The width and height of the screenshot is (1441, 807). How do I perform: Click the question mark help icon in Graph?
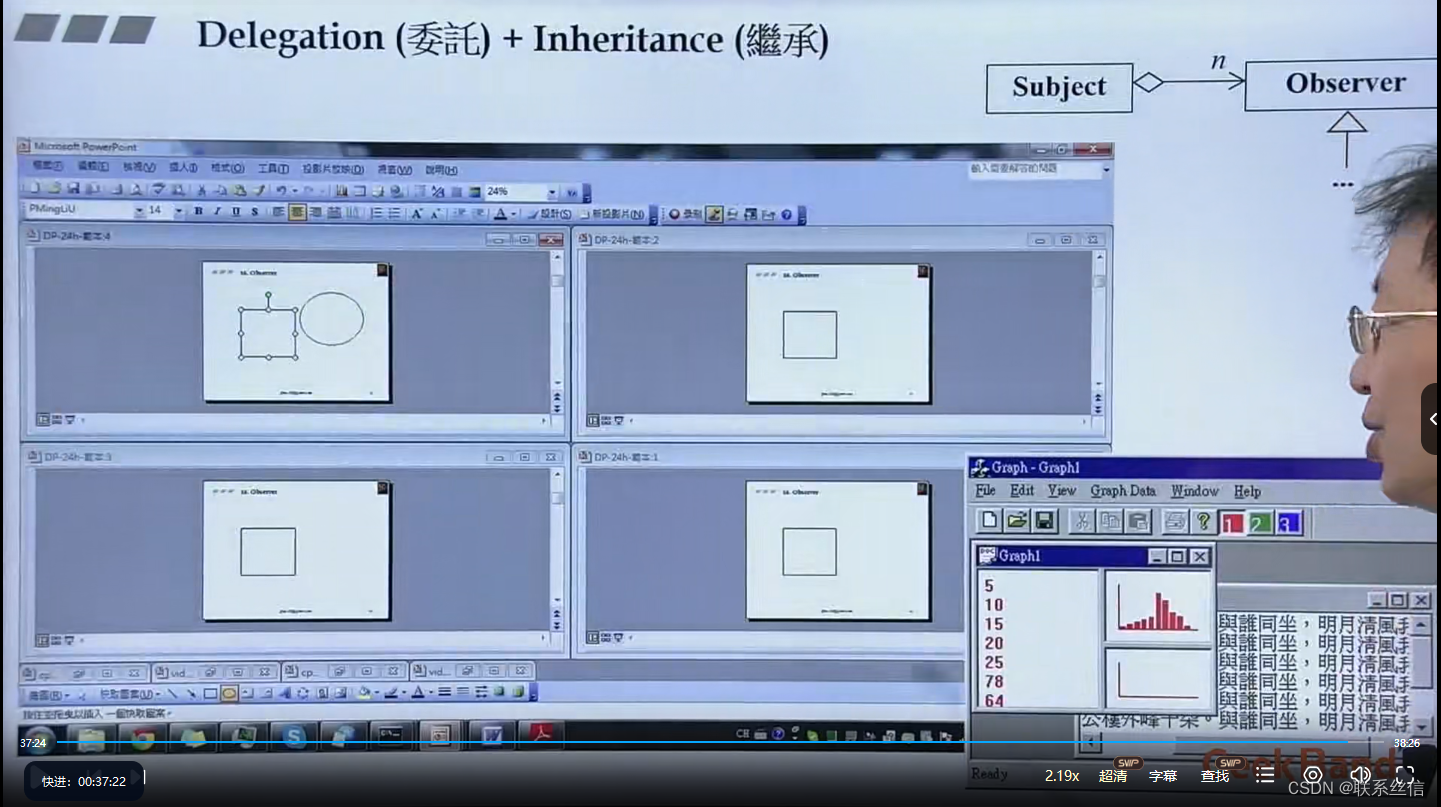tap(1204, 521)
